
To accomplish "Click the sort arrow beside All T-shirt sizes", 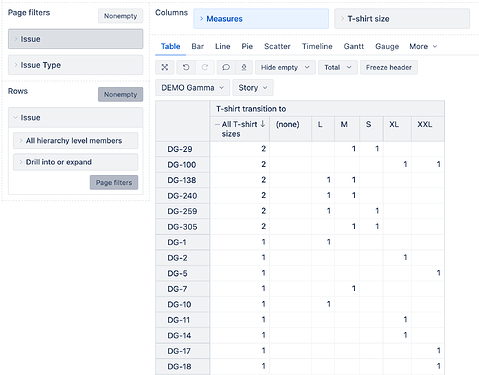I will click(263, 124).
